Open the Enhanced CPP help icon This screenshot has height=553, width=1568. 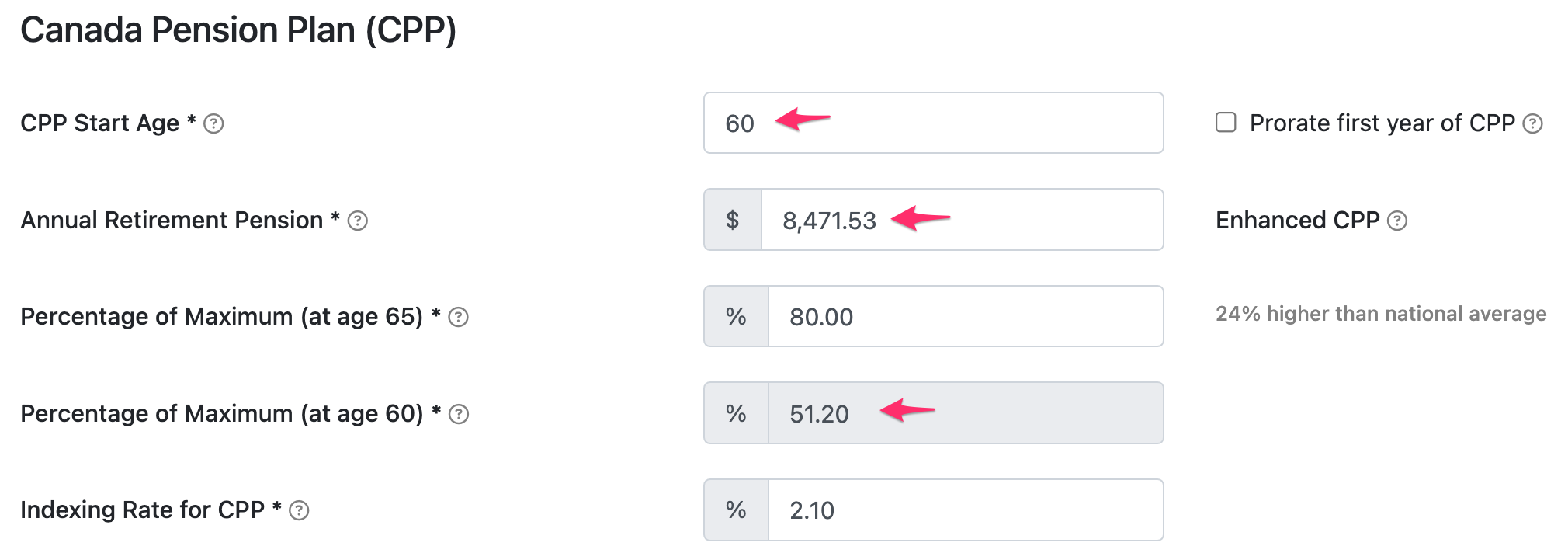1397,221
